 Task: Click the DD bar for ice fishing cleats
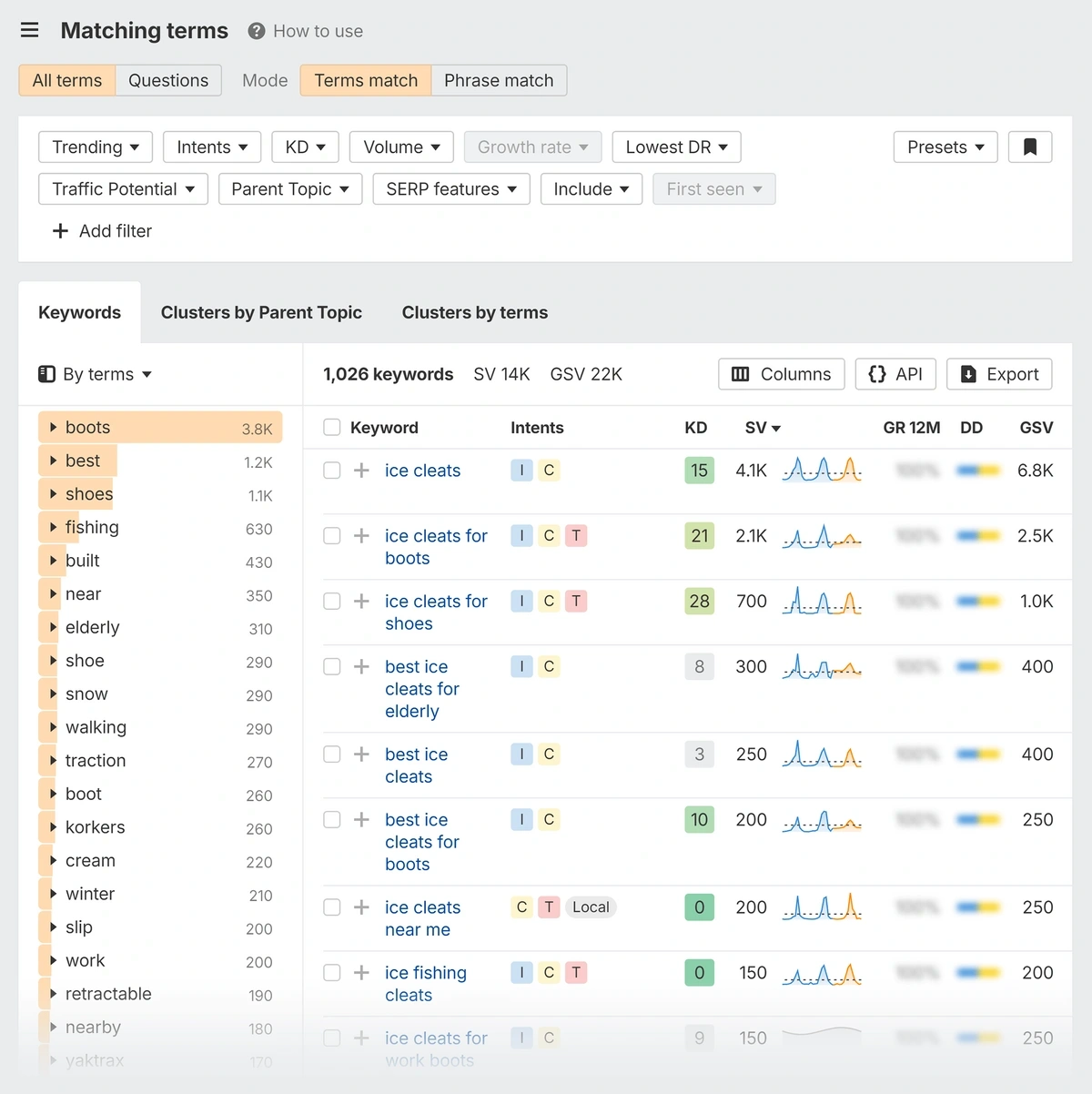pos(978,973)
